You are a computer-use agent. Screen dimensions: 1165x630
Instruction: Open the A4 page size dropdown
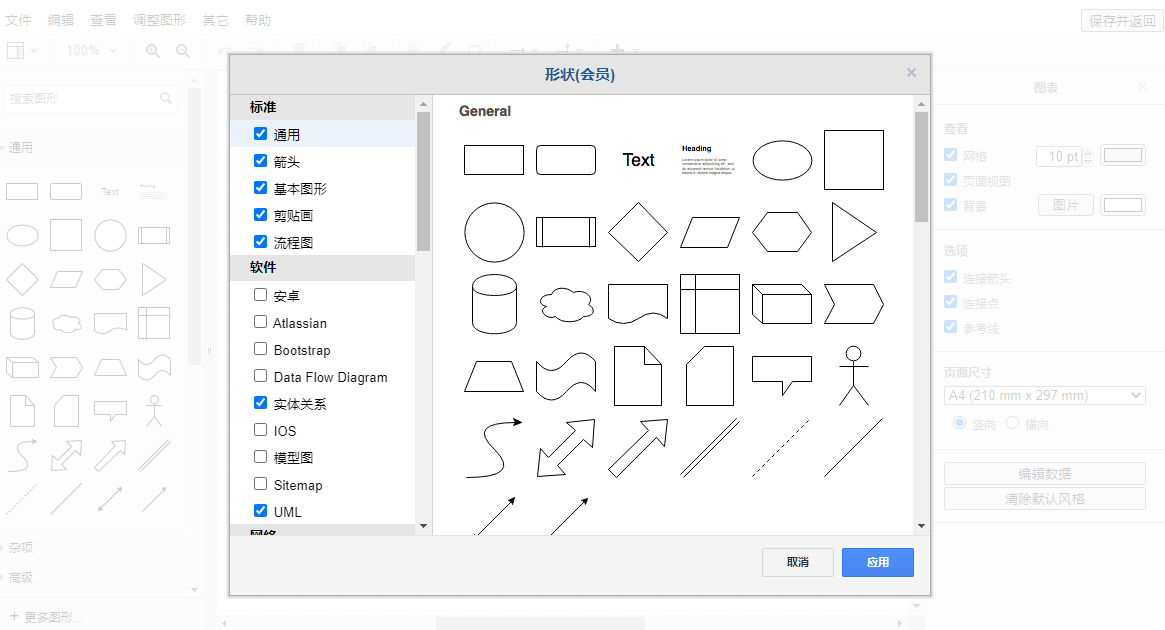click(1045, 395)
